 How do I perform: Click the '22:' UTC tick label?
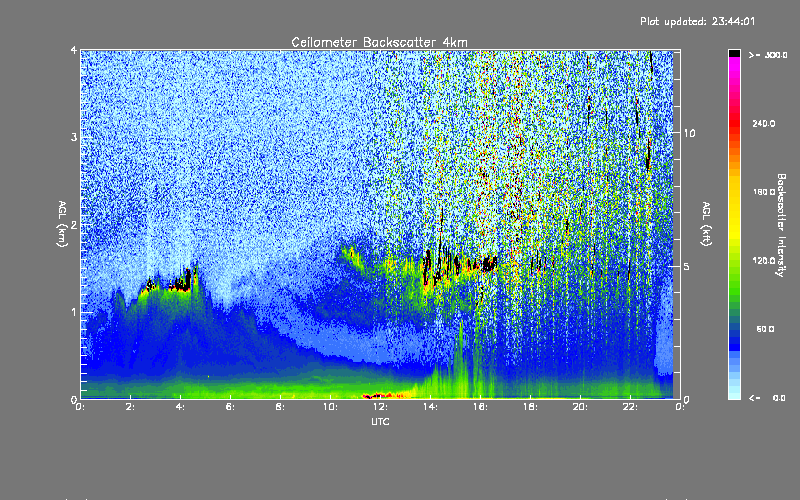[631, 407]
